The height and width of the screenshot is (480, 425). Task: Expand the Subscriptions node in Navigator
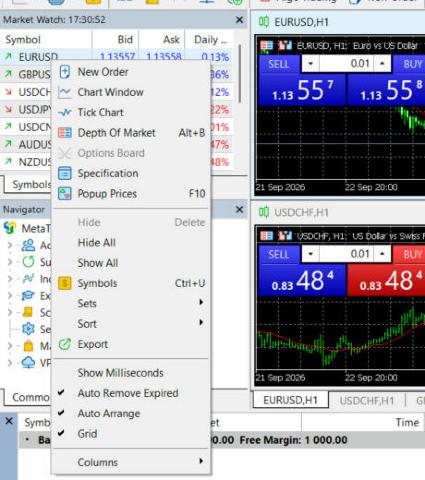(10, 262)
